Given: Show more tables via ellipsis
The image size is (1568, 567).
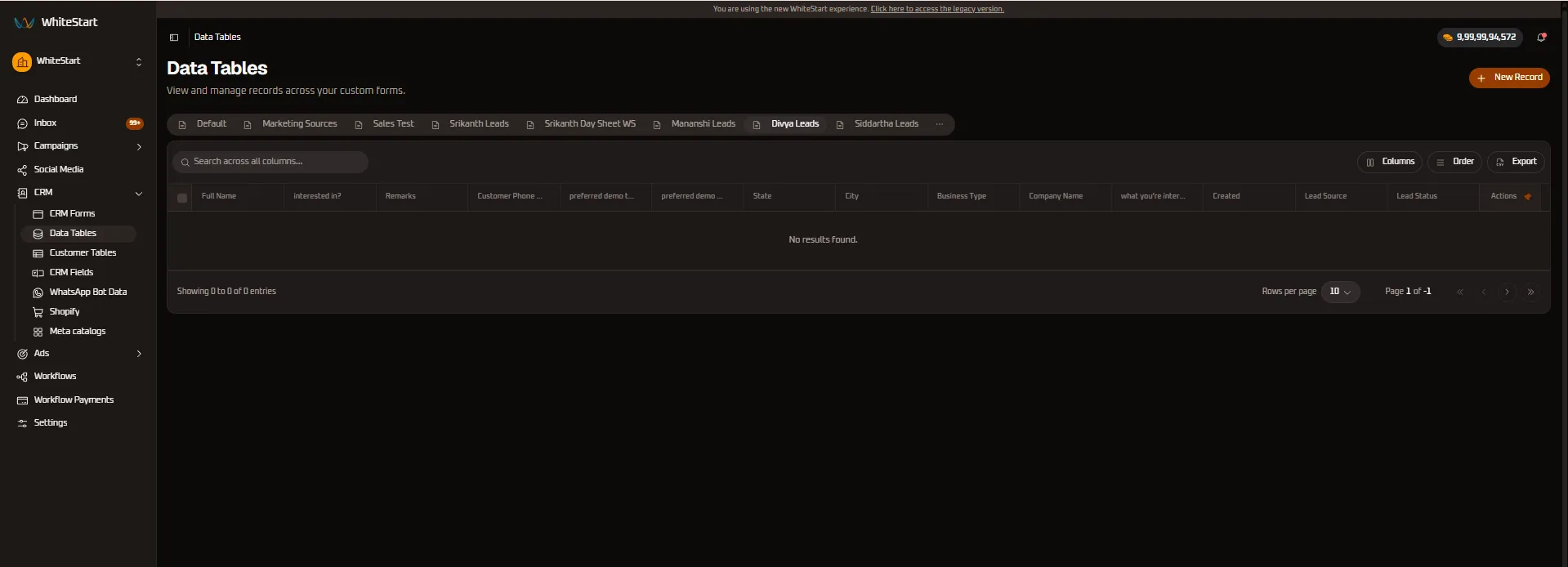Looking at the screenshot, I should pyautogui.click(x=940, y=124).
